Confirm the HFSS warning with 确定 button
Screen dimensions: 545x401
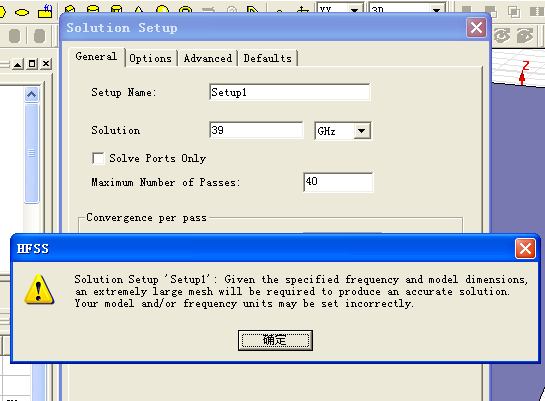click(x=275, y=340)
